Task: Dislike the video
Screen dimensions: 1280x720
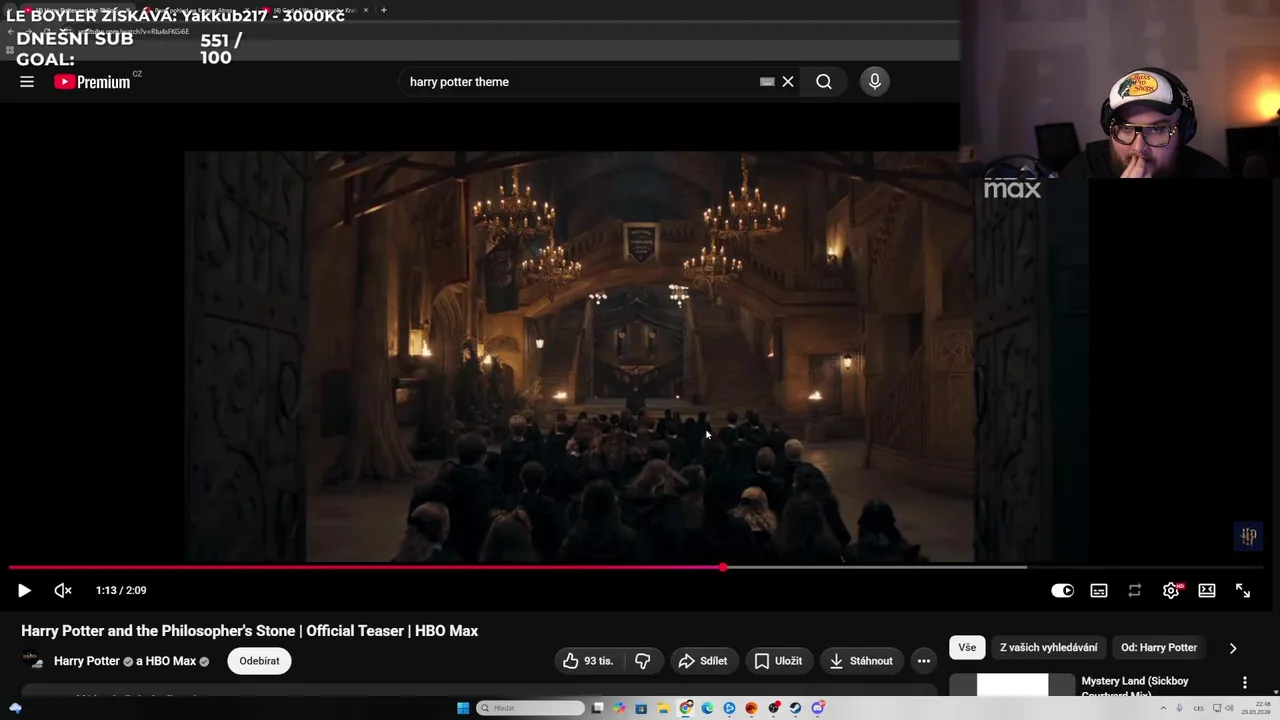Action: tap(643, 661)
